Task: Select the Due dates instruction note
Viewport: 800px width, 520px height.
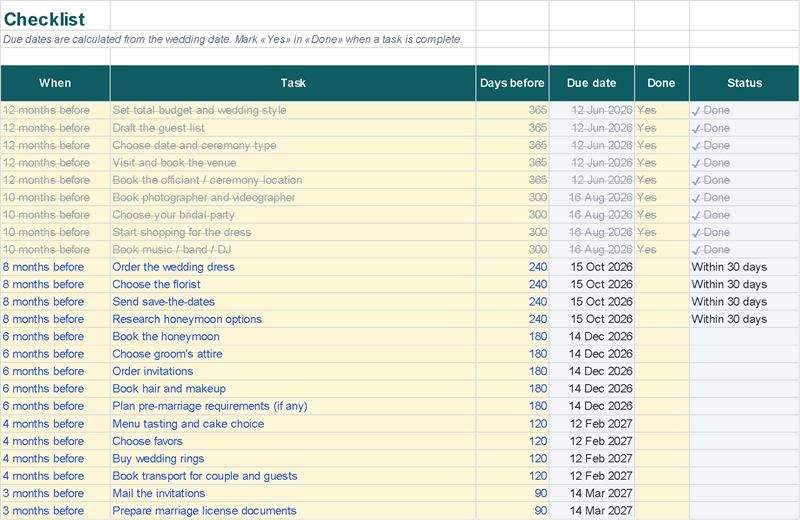Action: tap(233, 39)
